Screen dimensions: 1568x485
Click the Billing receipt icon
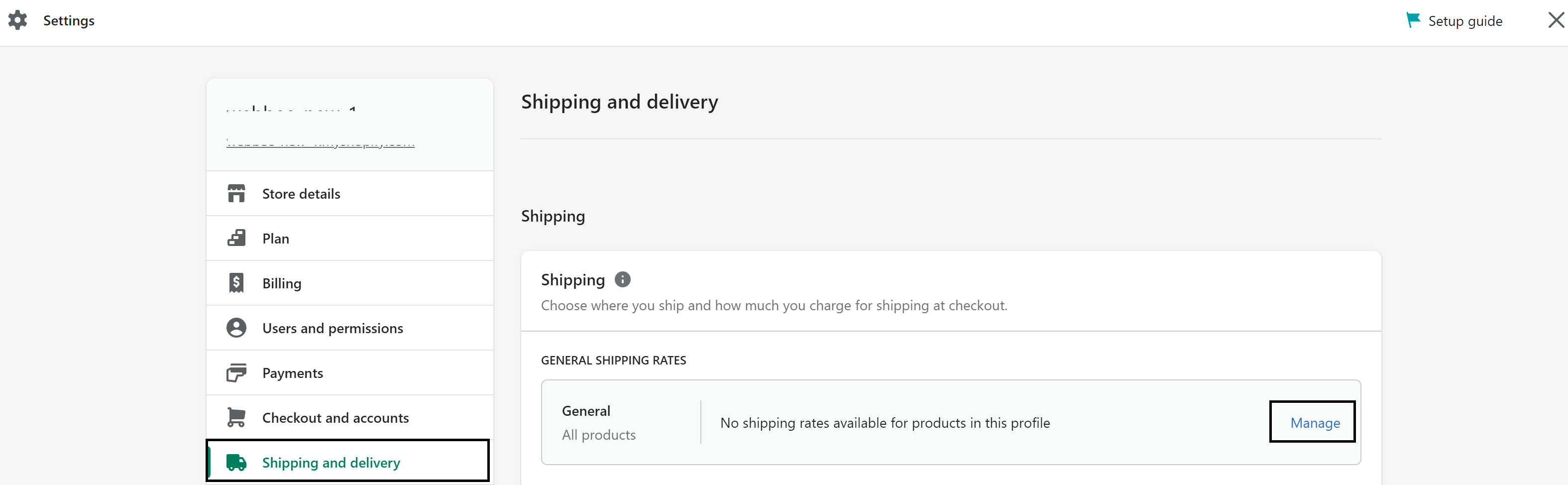tap(236, 283)
